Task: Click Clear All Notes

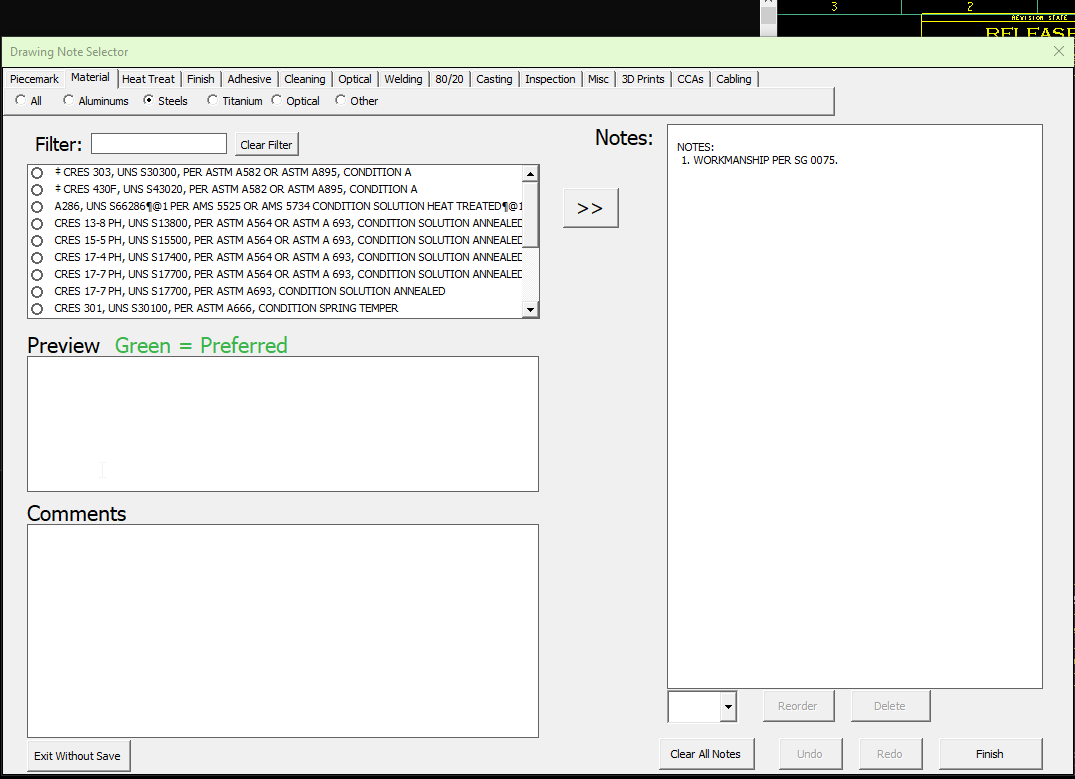Action: tap(706, 753)
